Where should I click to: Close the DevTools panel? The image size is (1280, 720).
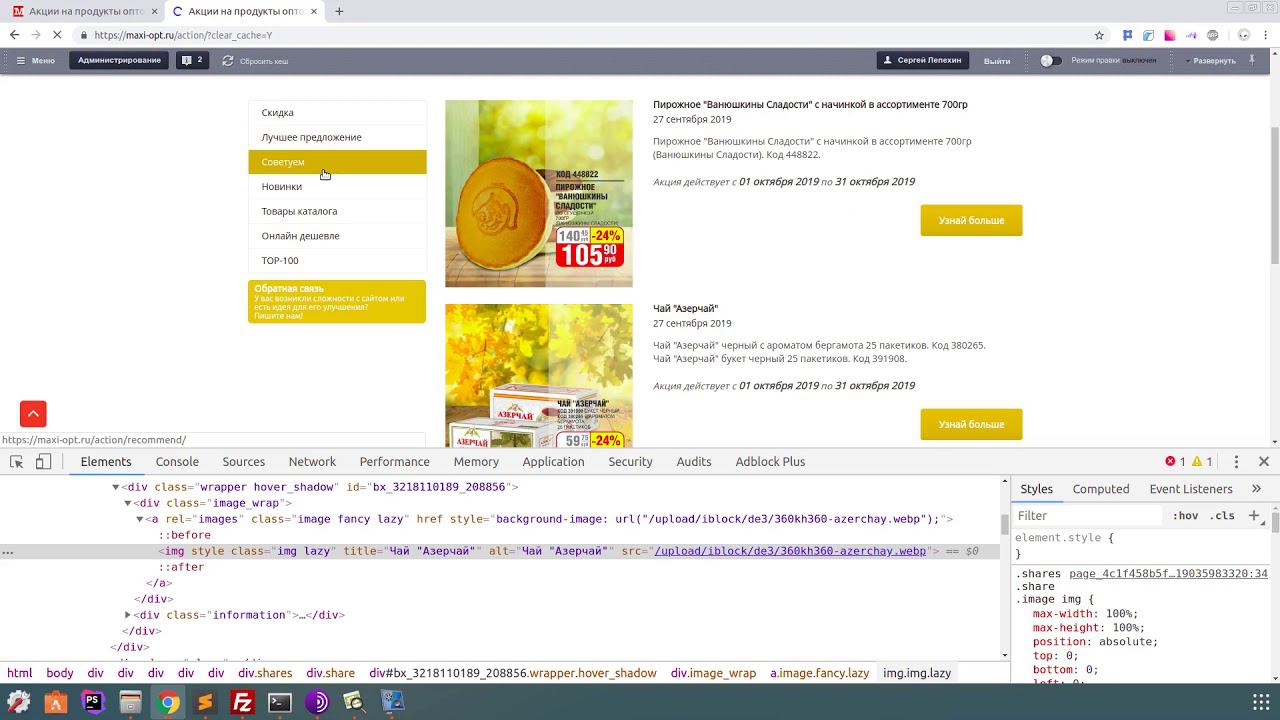1264,461
